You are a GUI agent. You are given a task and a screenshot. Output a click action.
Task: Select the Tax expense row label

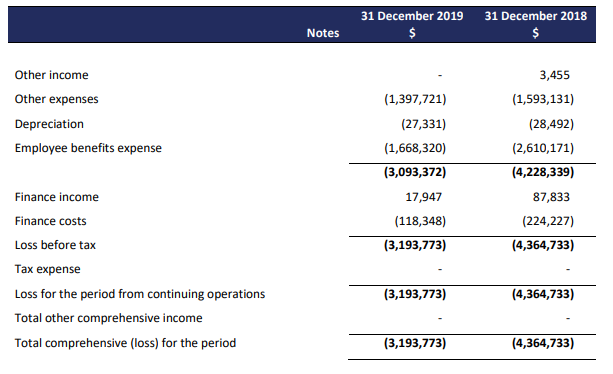coord(48,269)
